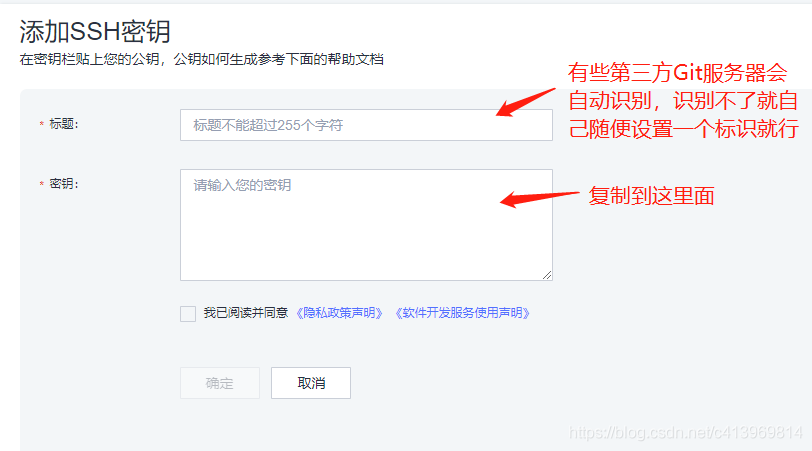
Task: Click the help-document subtitle under the heading
Action: [x=201, y=60]
